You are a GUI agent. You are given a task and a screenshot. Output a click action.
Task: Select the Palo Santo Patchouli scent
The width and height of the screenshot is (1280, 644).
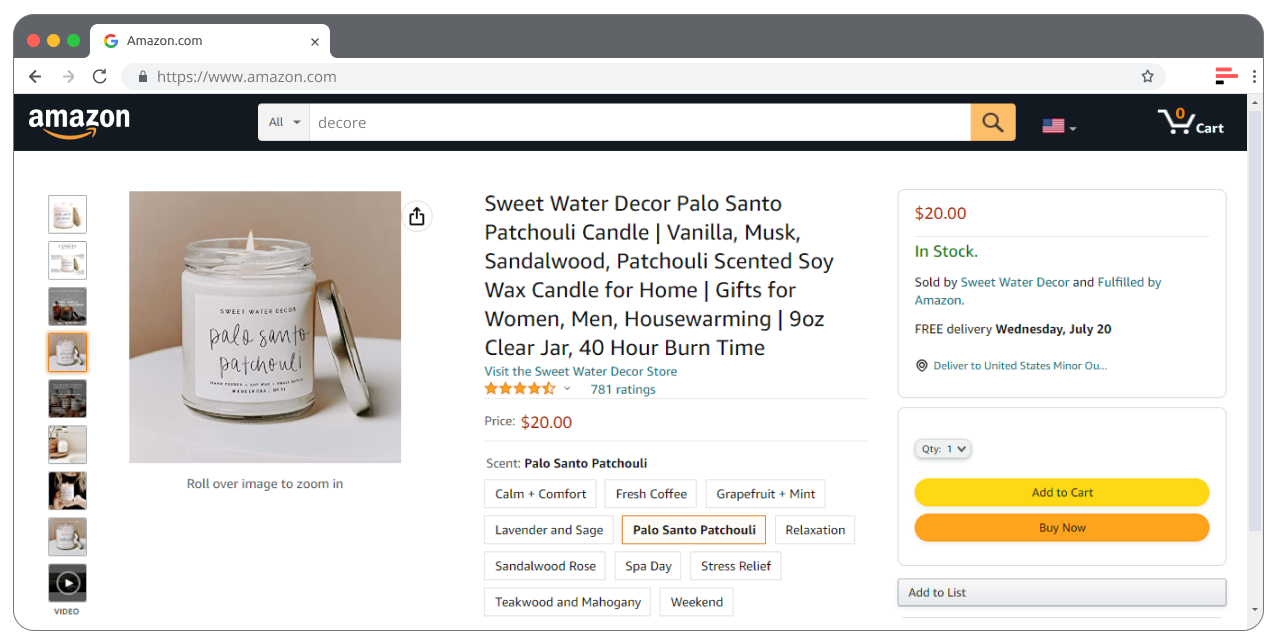coord(693,529)
